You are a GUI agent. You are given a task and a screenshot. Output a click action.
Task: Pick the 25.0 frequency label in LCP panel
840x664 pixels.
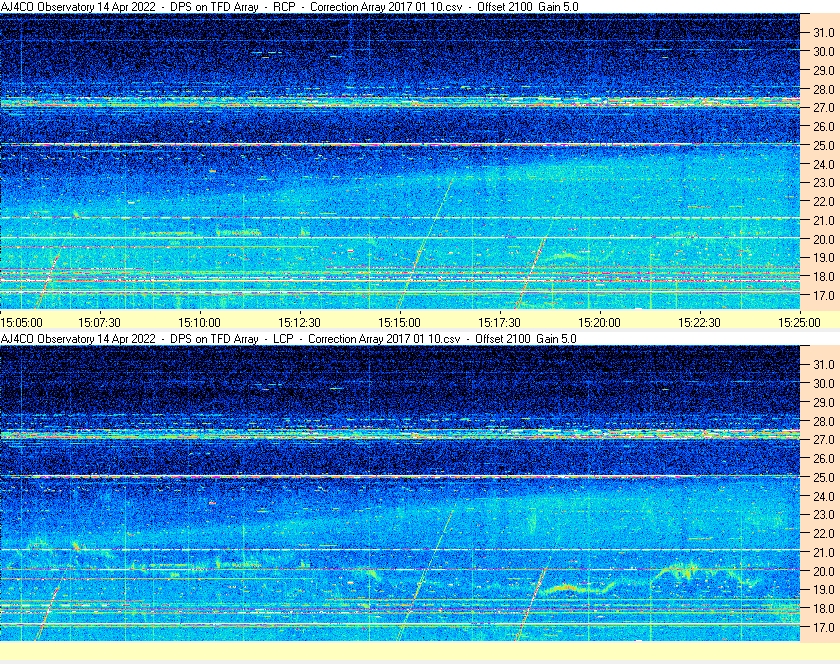(824, 477)
